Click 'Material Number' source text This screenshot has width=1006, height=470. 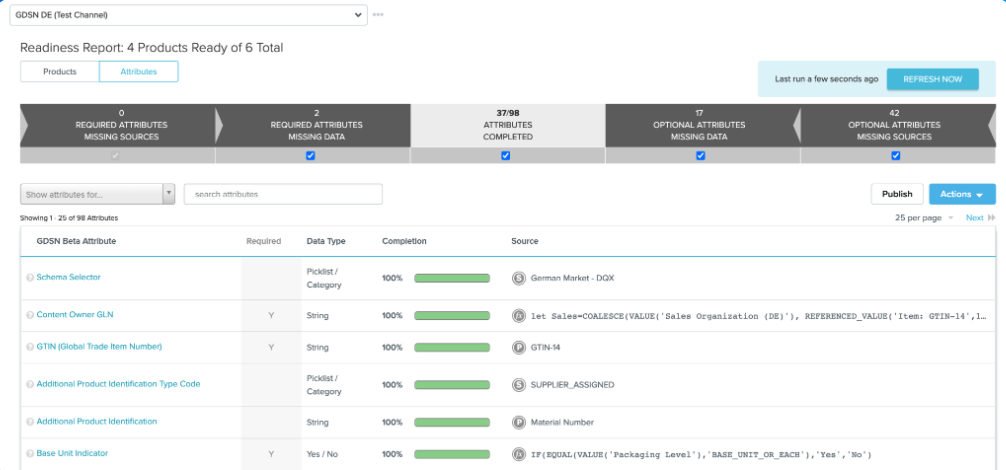click(x=563, y=422)
